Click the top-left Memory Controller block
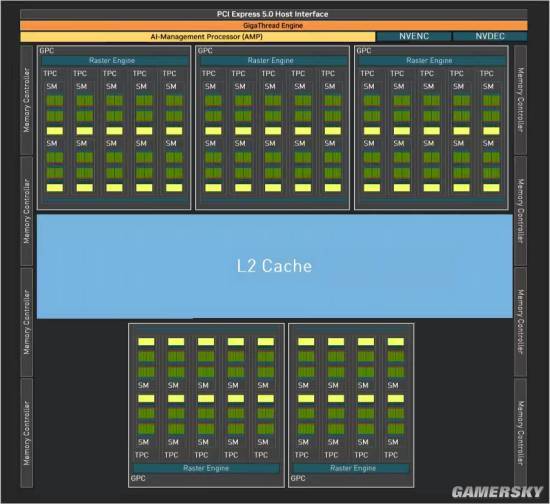 (x=27, y=100)
